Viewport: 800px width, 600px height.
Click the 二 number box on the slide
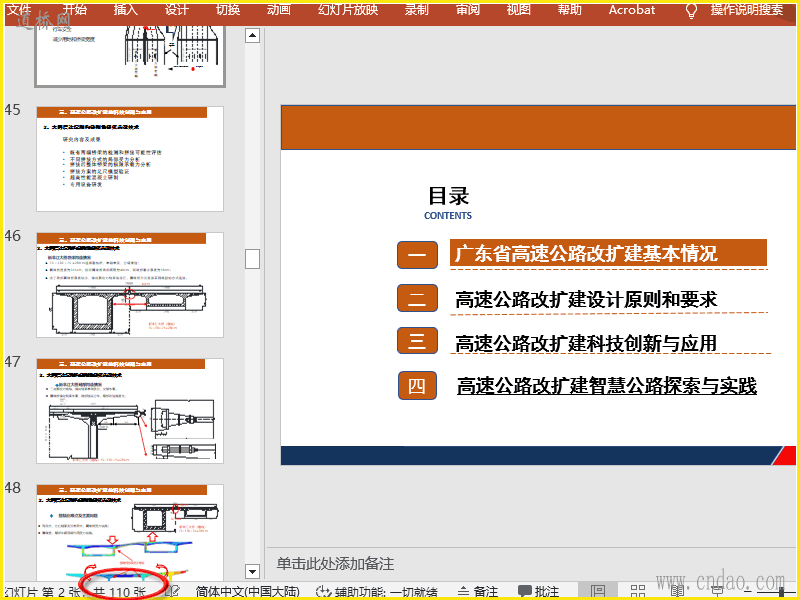pos(417,298)
